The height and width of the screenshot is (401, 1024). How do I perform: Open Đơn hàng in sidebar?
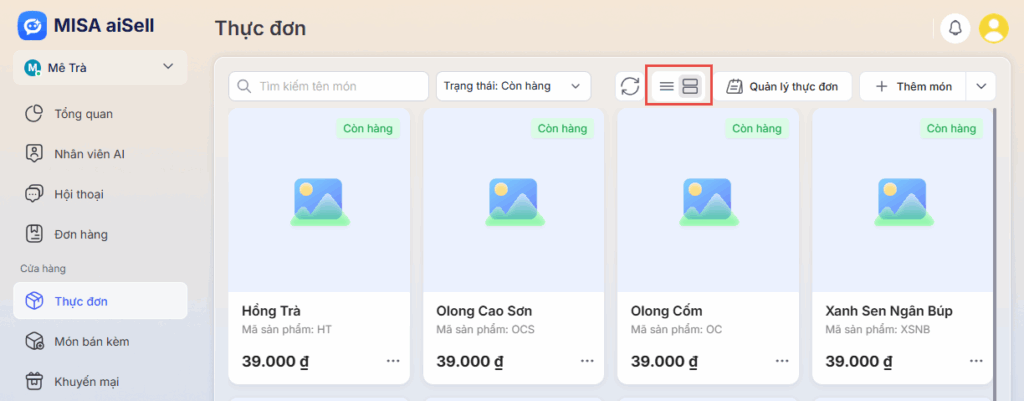pyautogui.click(x=80, y=234)
